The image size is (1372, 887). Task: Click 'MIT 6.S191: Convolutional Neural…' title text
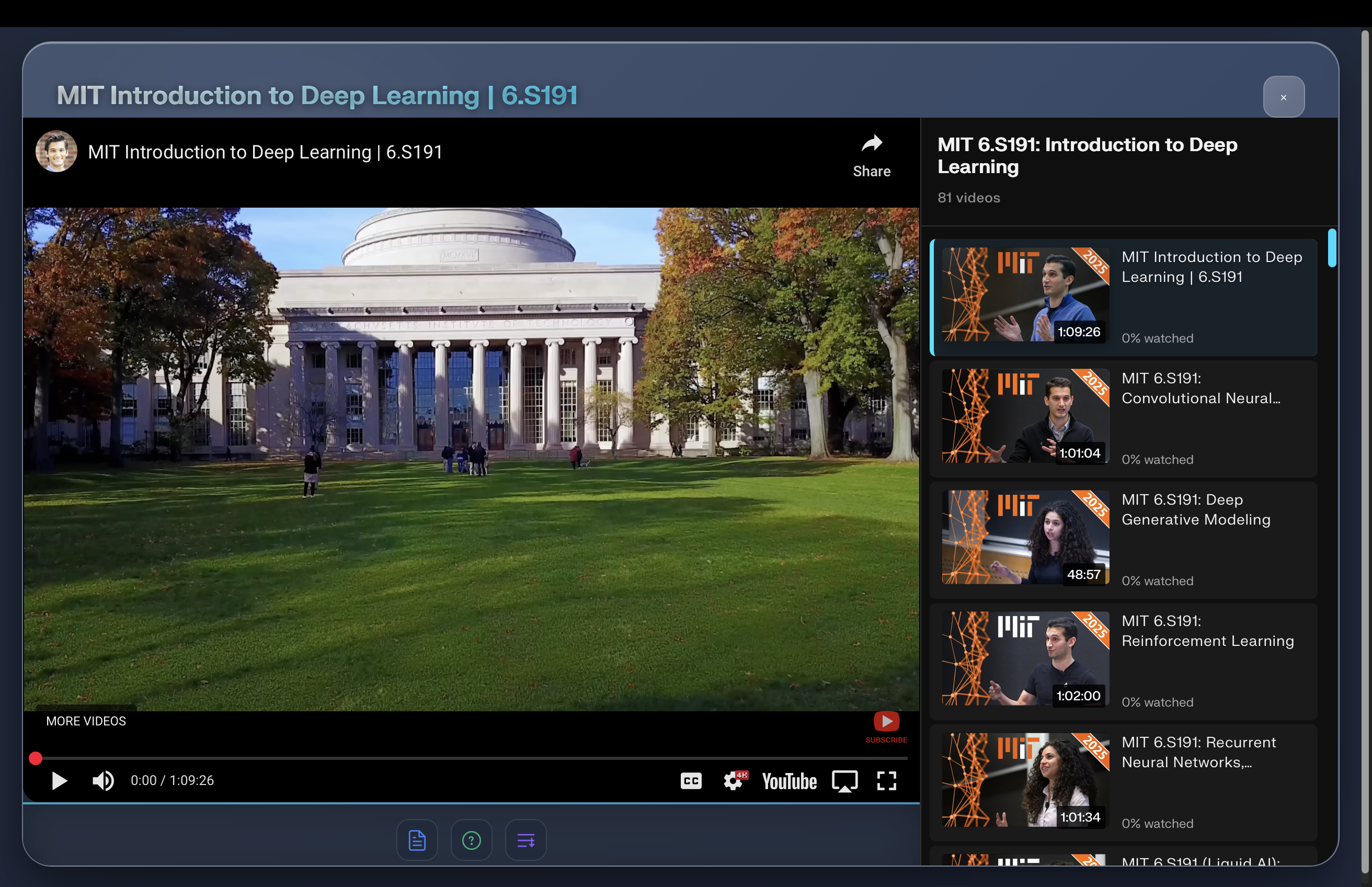tap(1201, 388)
